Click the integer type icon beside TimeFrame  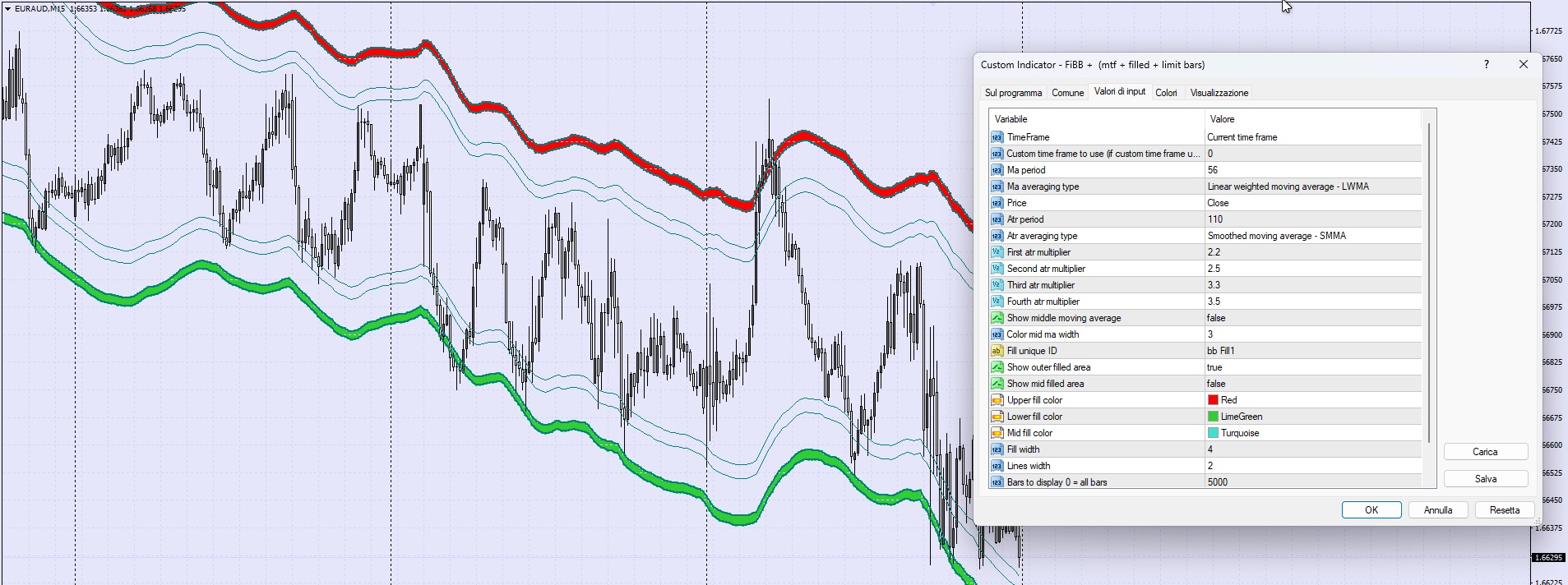(997, 137)
